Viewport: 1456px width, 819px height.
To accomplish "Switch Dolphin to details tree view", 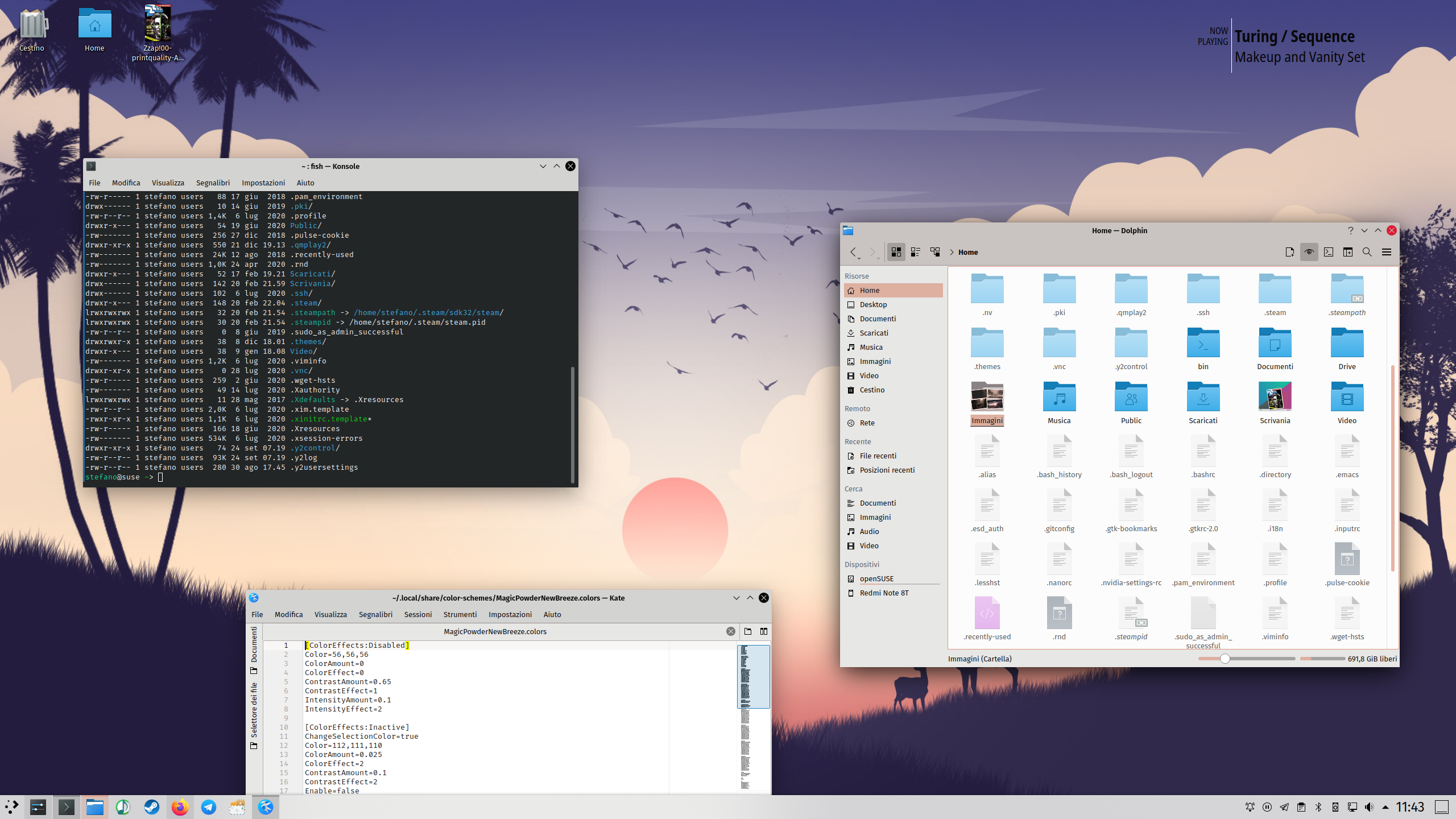I will [934, 252].
